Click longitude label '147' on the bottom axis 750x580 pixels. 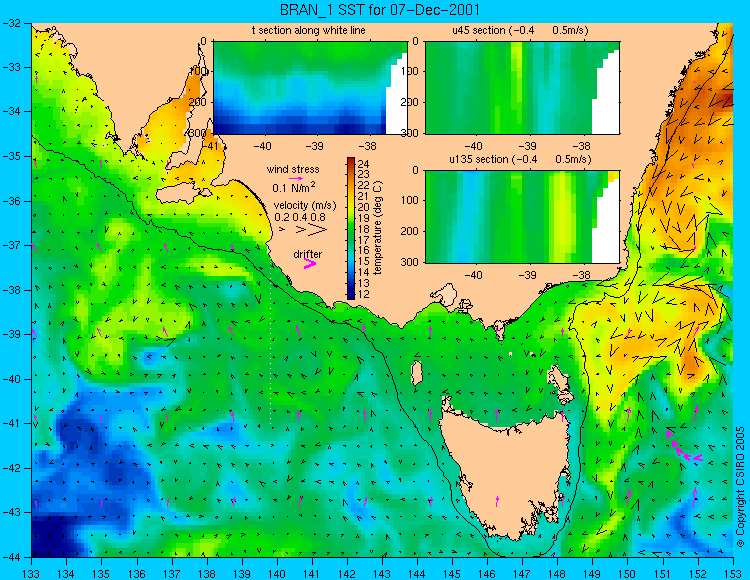522,573
